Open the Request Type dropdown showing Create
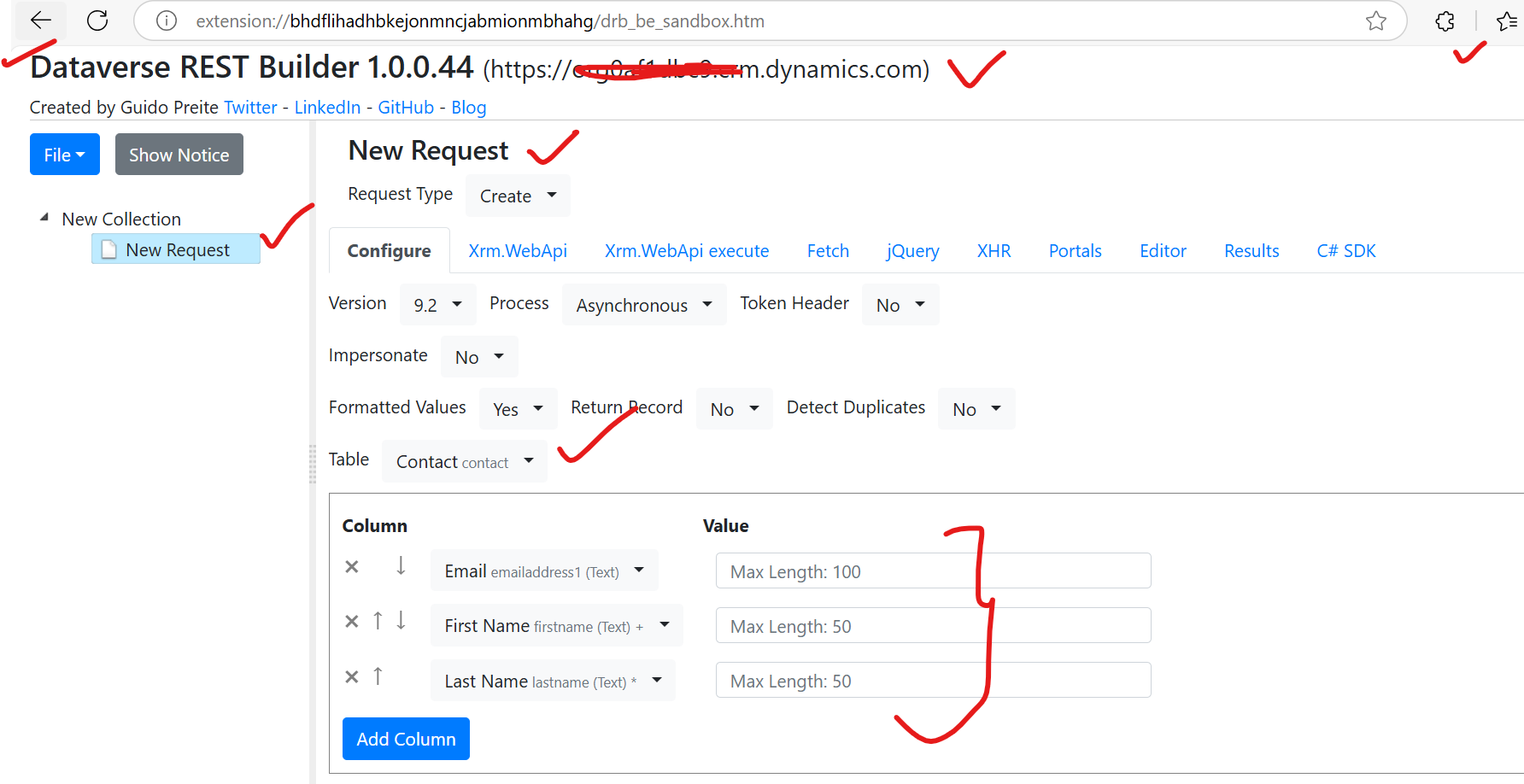 517,196
